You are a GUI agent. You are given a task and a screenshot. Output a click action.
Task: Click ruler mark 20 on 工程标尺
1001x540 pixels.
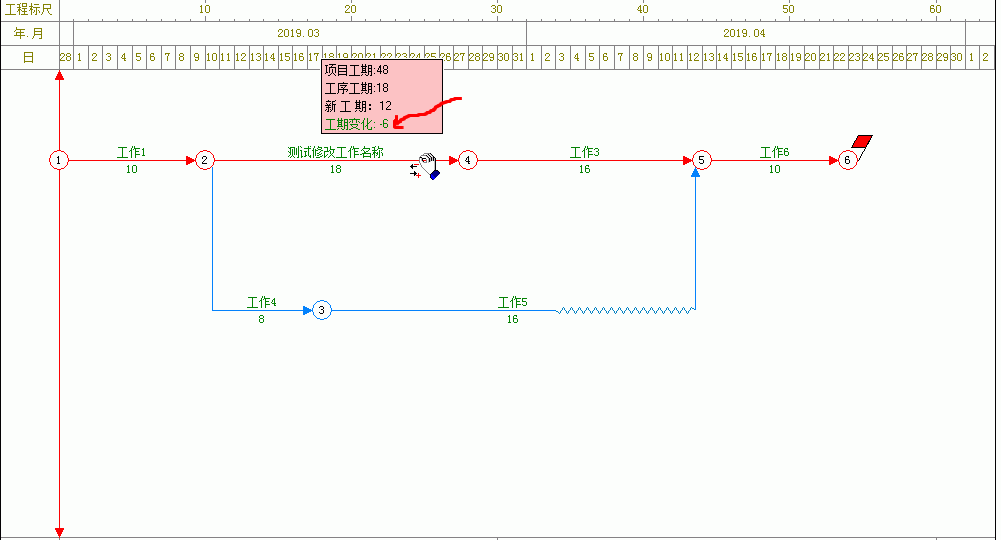[x=350, y=9]
